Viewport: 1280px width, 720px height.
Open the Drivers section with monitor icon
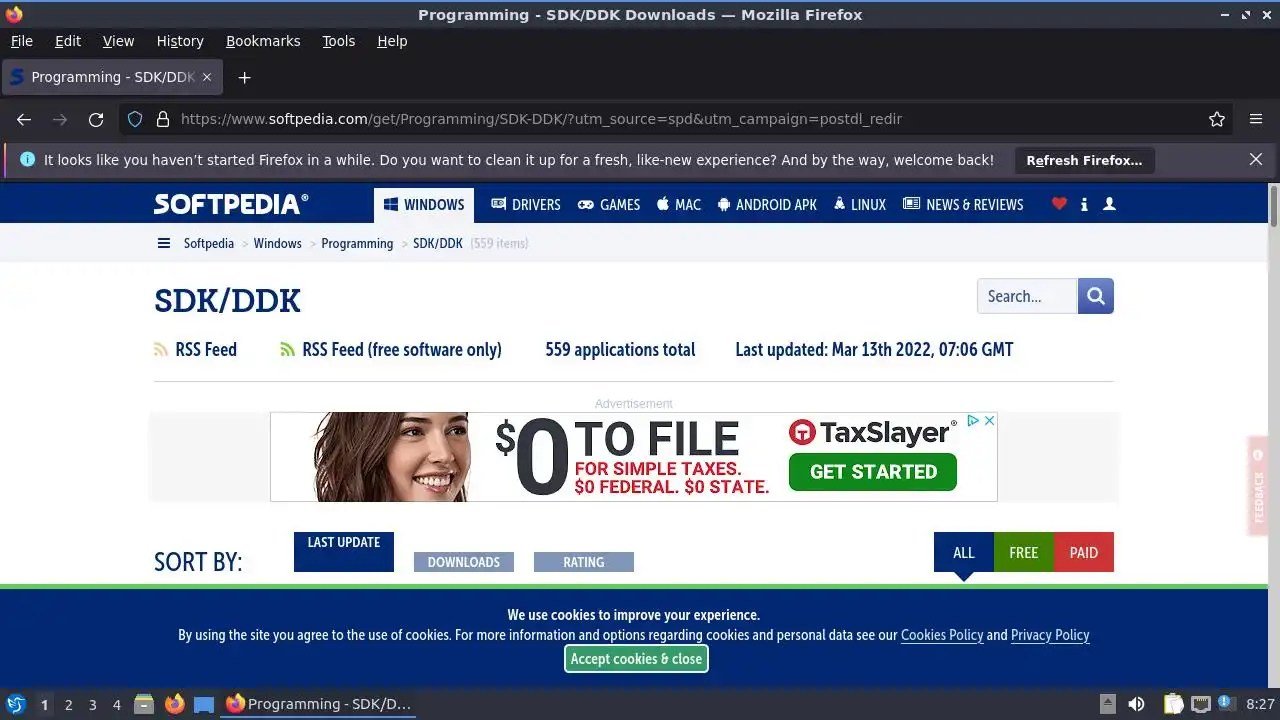(526, 204)
